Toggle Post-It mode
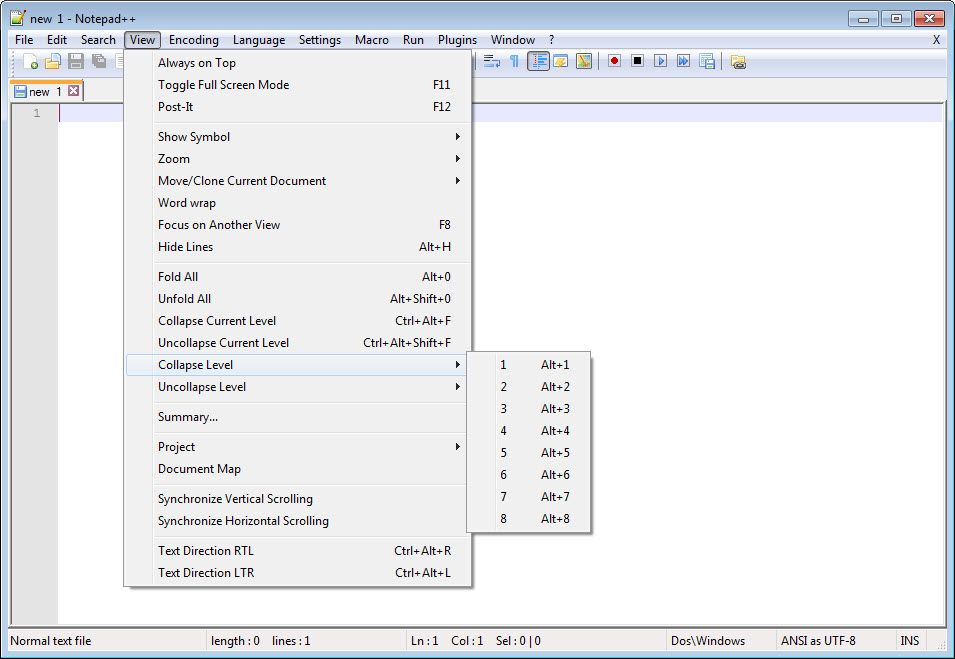 click(x=297, y=107)
